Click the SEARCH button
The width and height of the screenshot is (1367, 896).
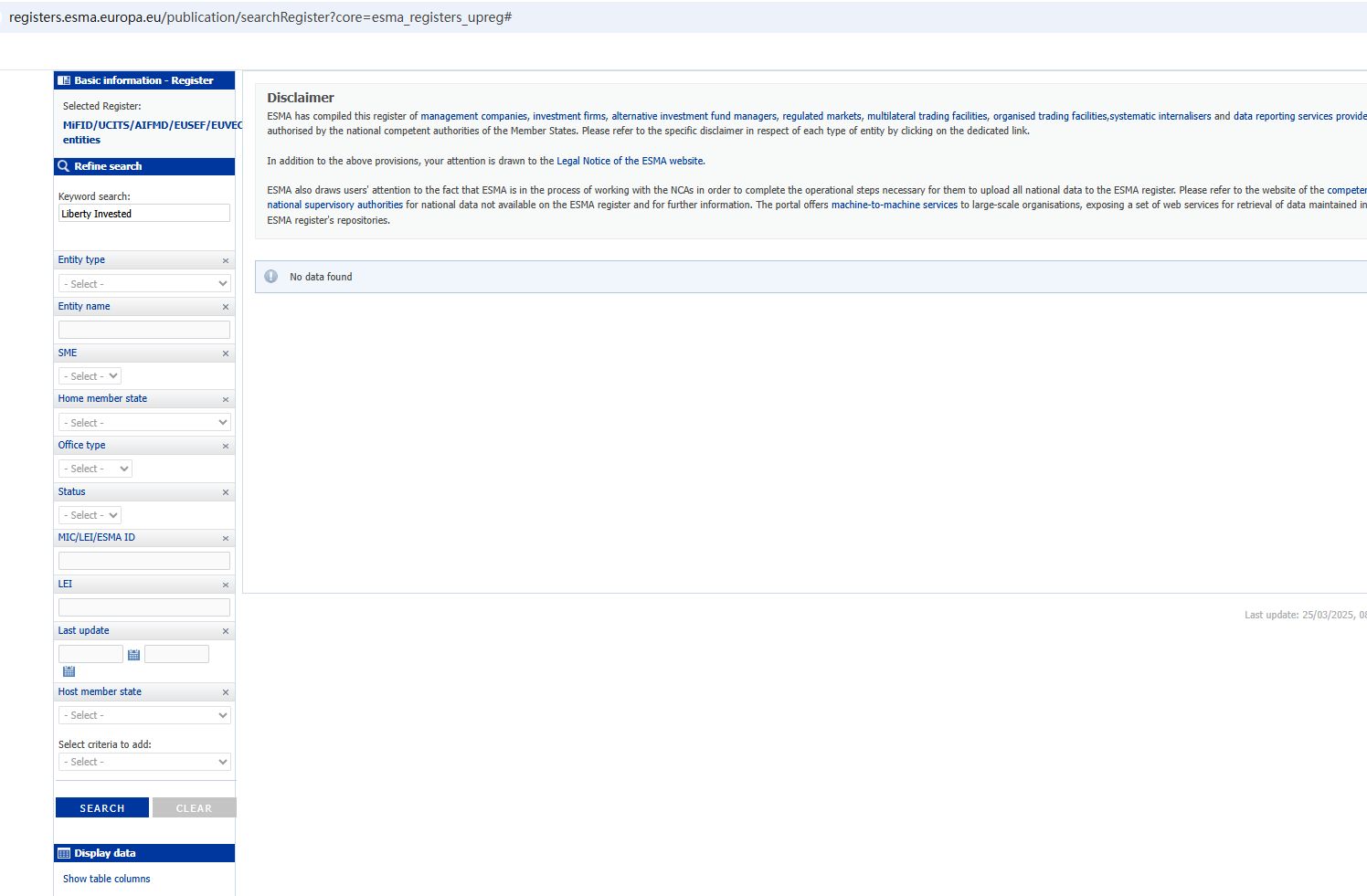[x=102, y=808]
